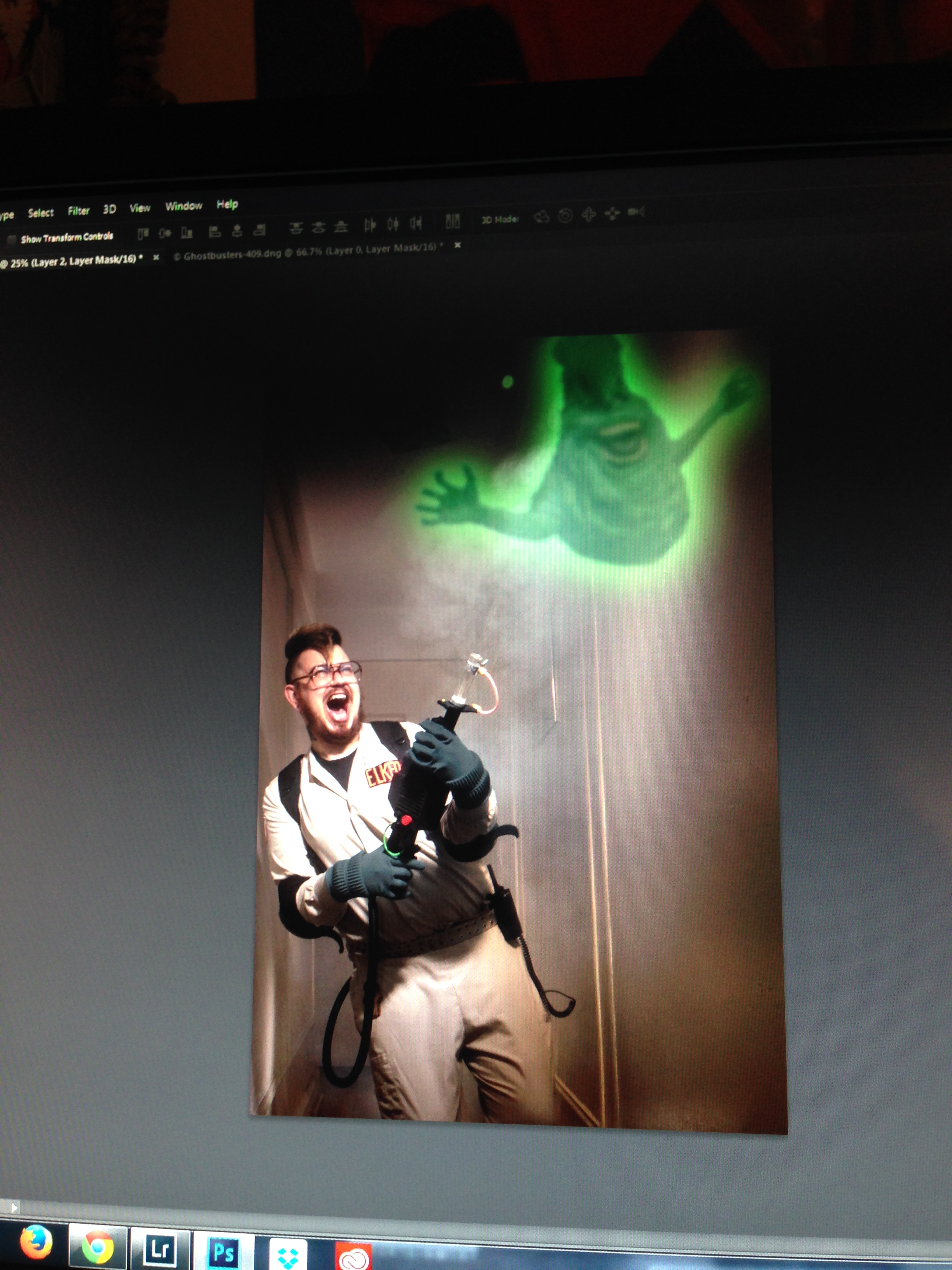This screenshot has height=1270, width=952.
Task: Click Distribute Bottom Edges icon
Action: [341, 226]
